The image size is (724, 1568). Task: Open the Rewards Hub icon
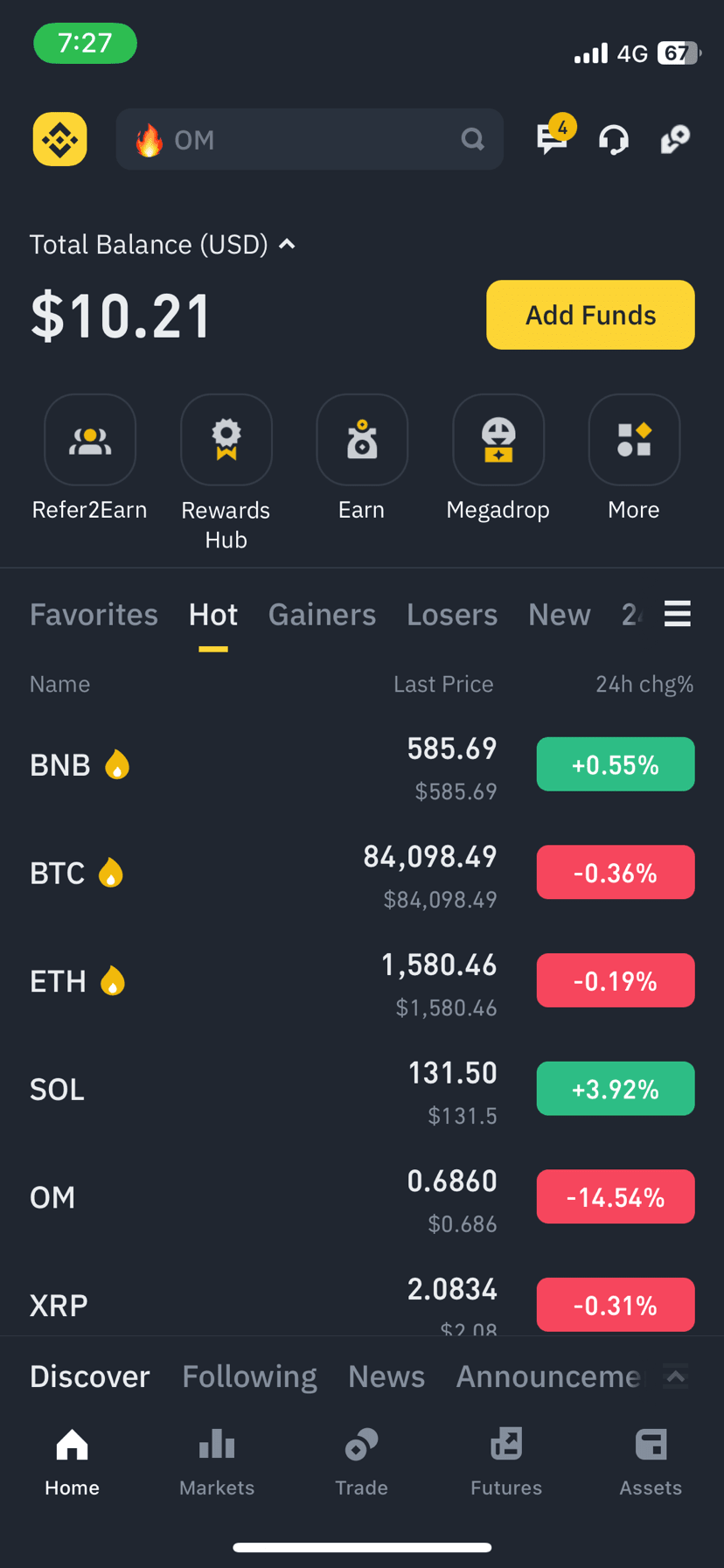[226, 440]
